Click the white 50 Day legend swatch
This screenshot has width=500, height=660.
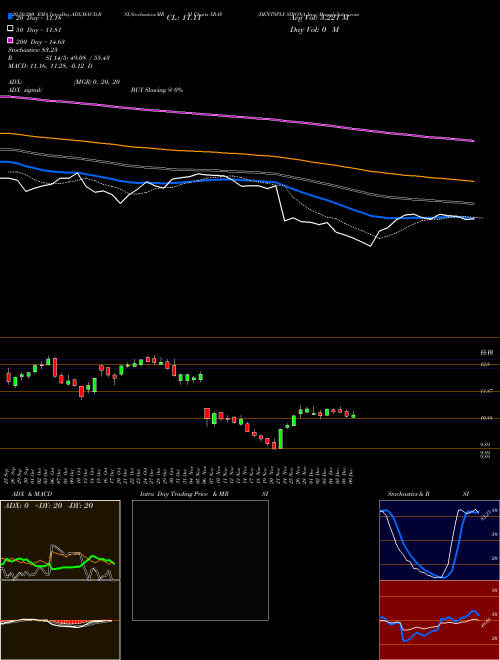pos(10,29)
